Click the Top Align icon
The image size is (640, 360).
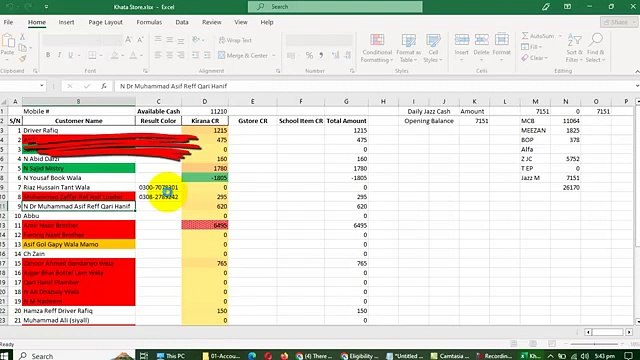pos(158,40)
